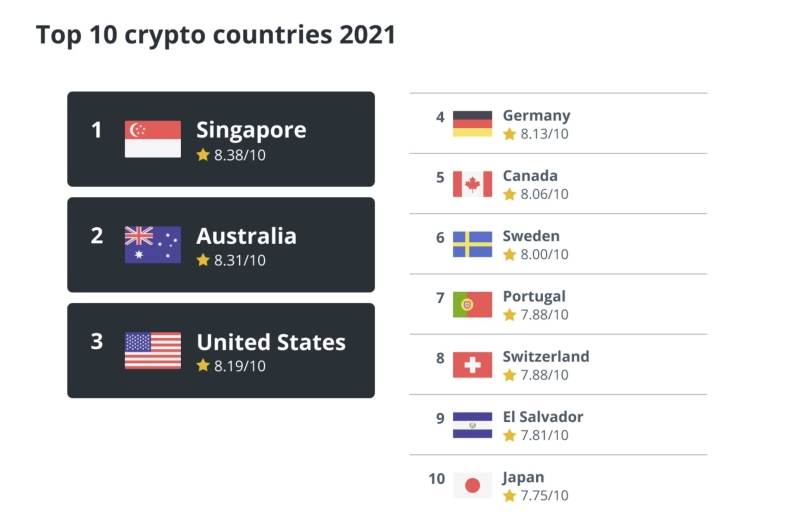Click the star beside Singapore's 8.38/10 rating
The height and width of the screenshot is (529, 800).
coord(203,155)
